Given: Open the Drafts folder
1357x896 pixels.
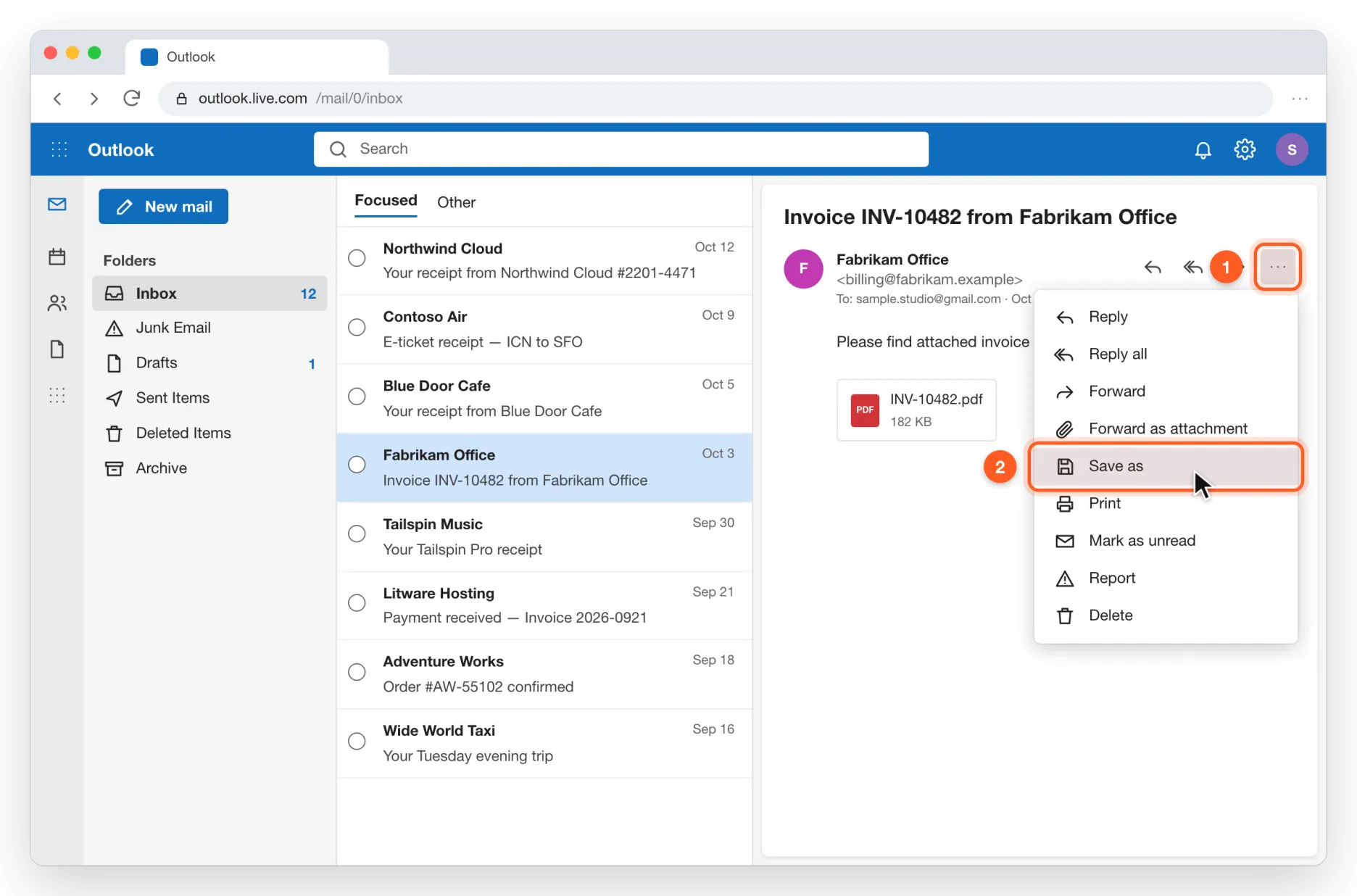Looking at the screenshot, I should pyautogui.click(x=209, y=362).
